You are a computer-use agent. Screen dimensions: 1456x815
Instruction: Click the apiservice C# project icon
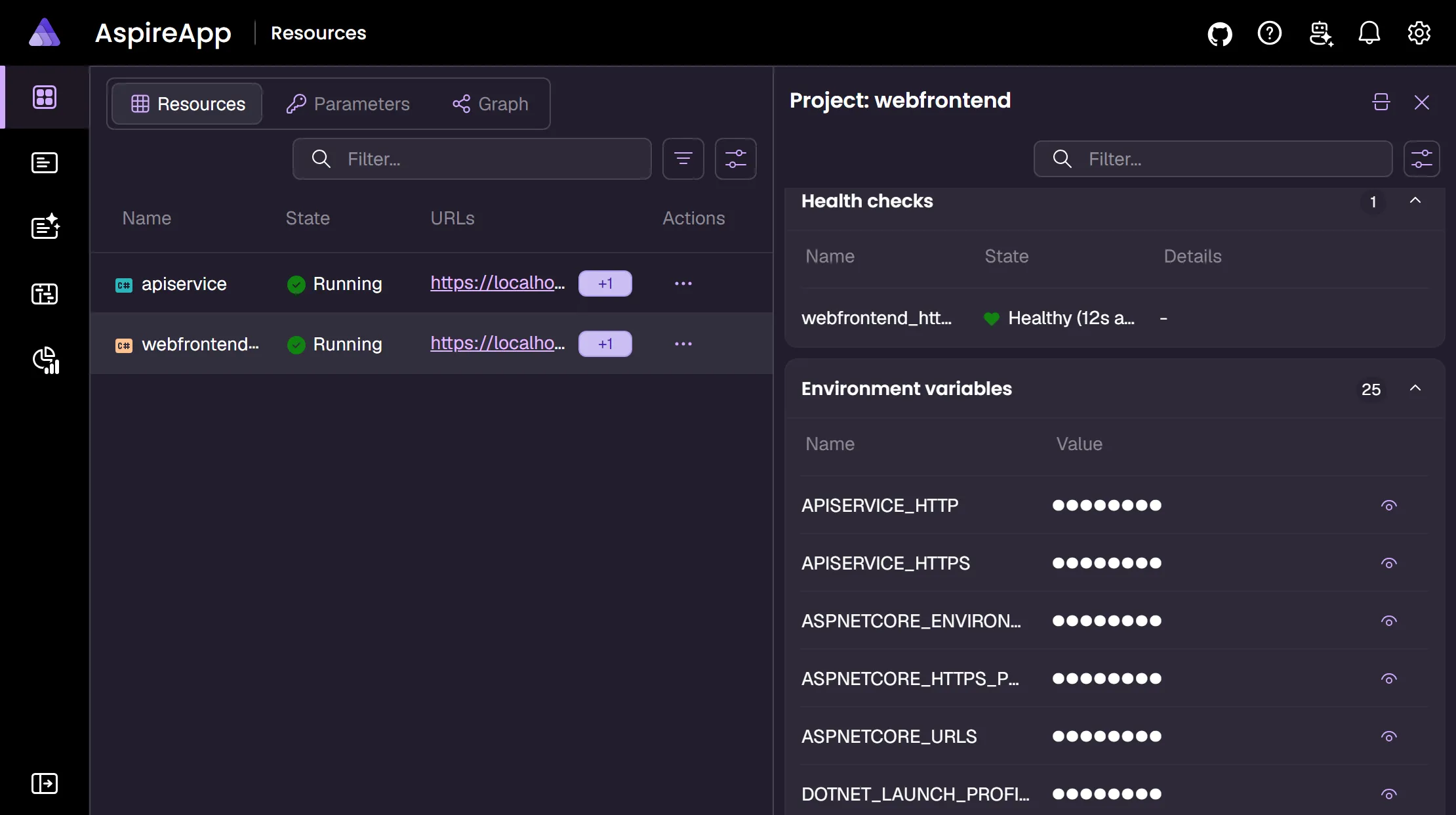(124, 285)
